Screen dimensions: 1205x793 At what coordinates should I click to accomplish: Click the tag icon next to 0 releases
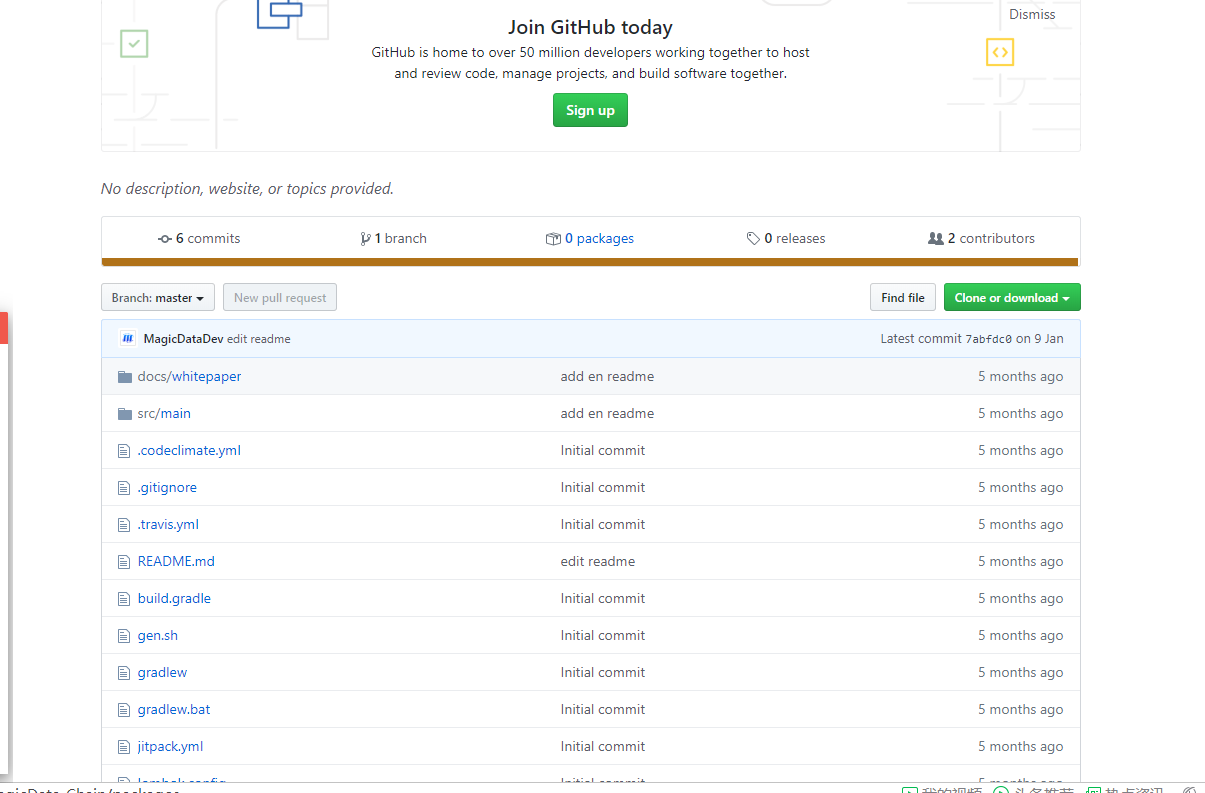coord(753,239)
